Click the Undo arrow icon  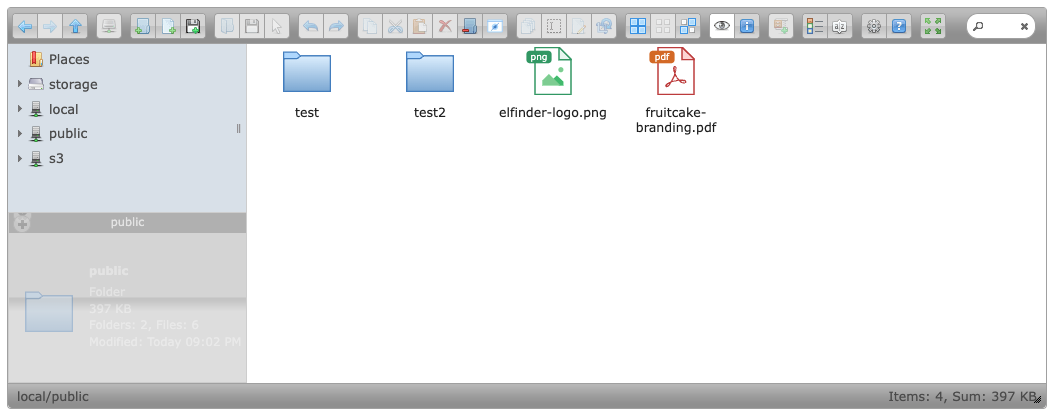(311, 27)
